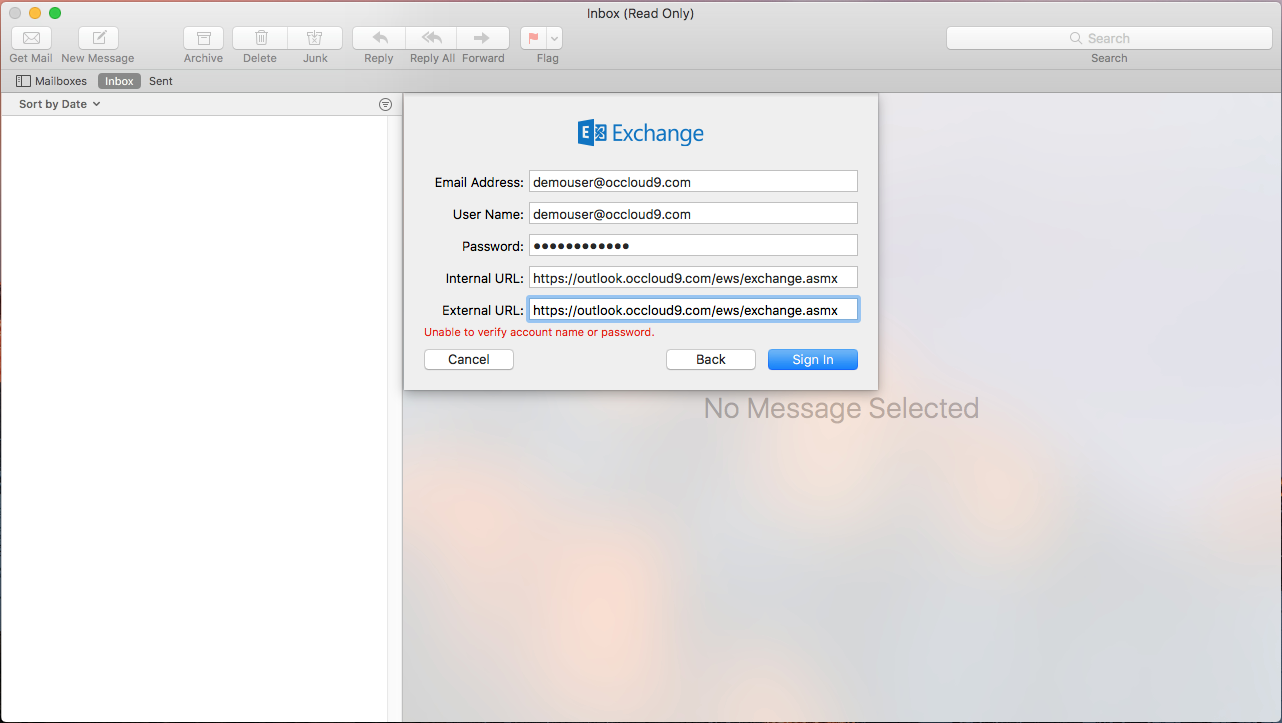Click the Reply All double-arrow icon
Image resolution: width=1282 pixels, height=723 pixels.
(x=432, y=38)
